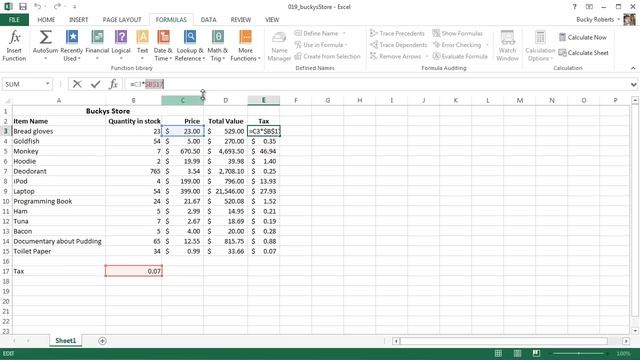Click inside the formula bar input
Screen dimensions: 640x360
(x=376, y=84)
